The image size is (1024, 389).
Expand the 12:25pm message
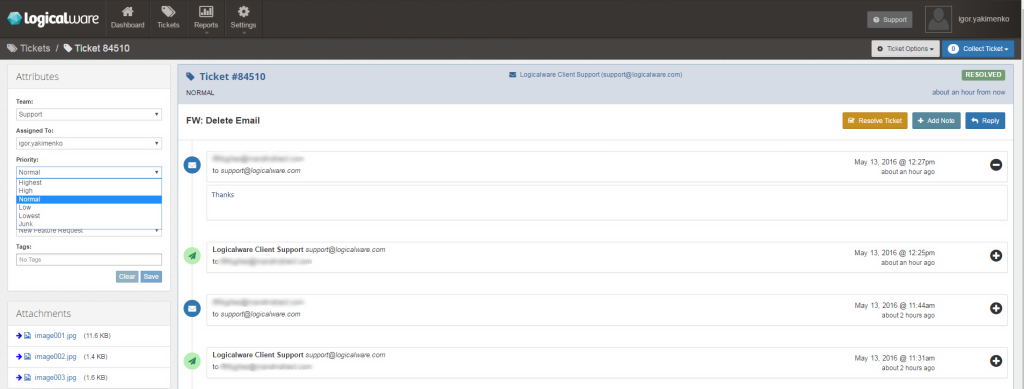click(996, 257)
